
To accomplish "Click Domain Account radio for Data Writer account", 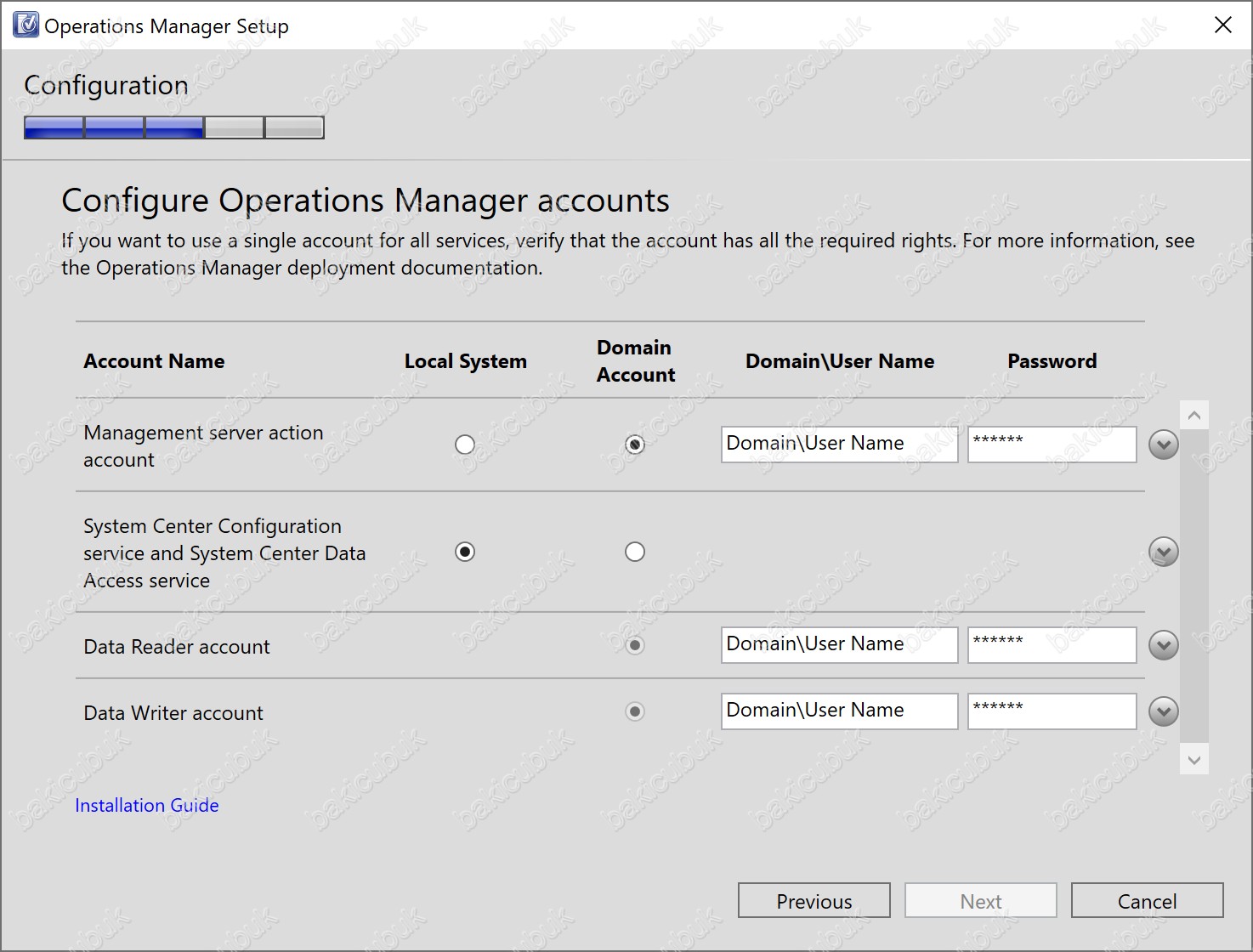I will point(635,711).
